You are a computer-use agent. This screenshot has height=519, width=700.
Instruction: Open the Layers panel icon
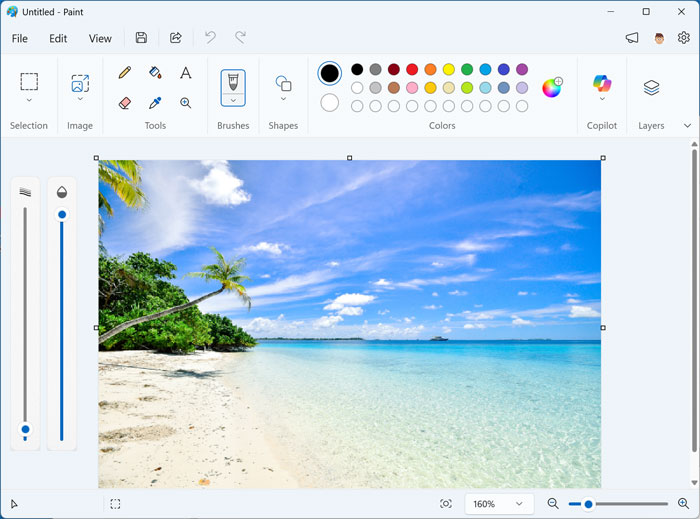pyautogui.click(x=651, y=87)
